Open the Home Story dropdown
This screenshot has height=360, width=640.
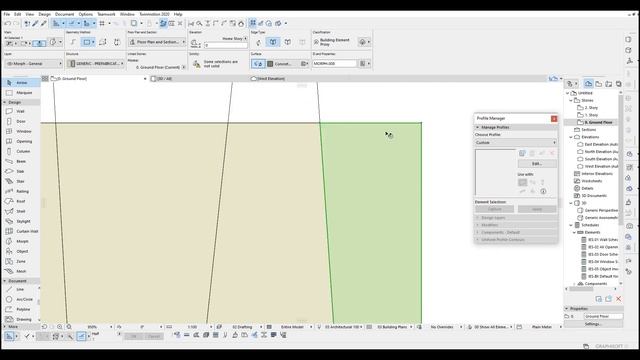(x=234, y=38)
